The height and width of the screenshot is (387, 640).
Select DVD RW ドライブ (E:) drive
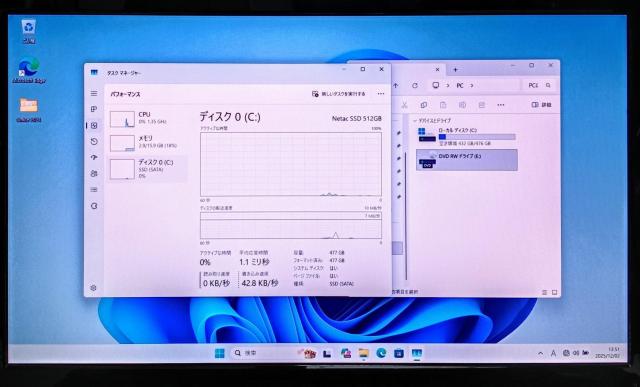[467, 160]
